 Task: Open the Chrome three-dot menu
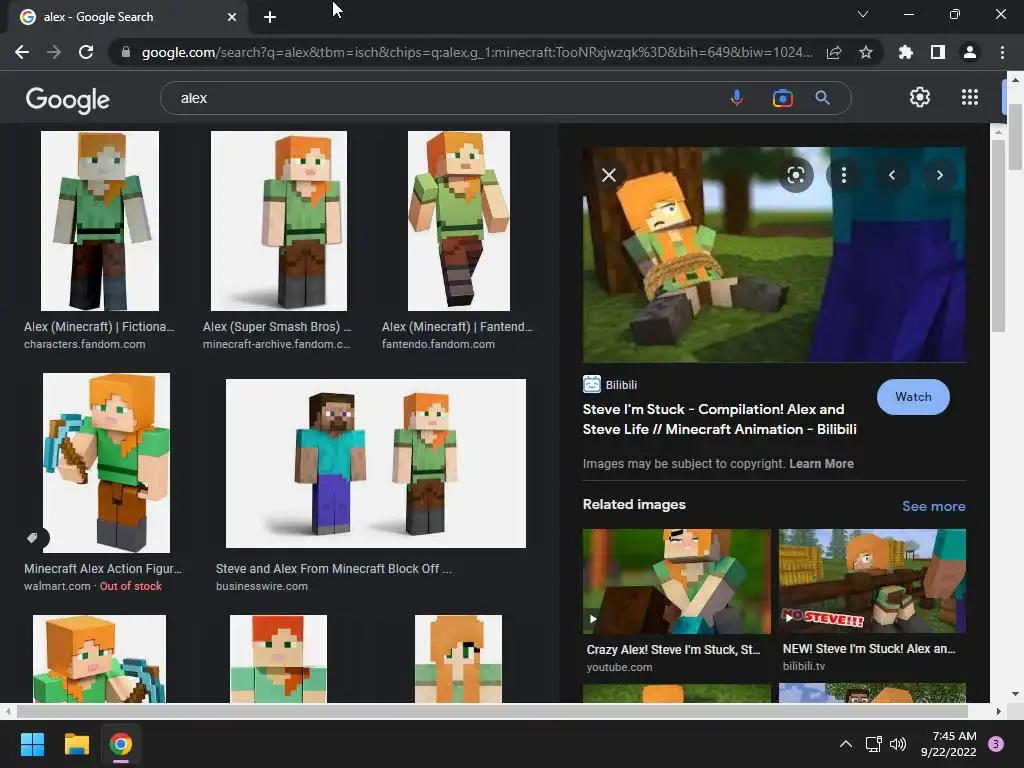[1002, 52]
